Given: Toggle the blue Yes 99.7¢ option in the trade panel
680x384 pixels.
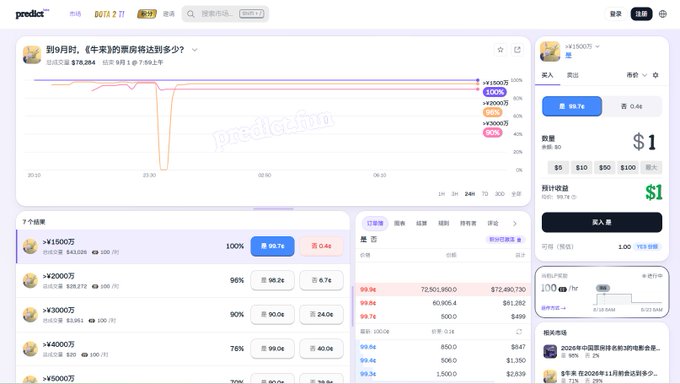Looking at the screenshot, I should [572, 106].
